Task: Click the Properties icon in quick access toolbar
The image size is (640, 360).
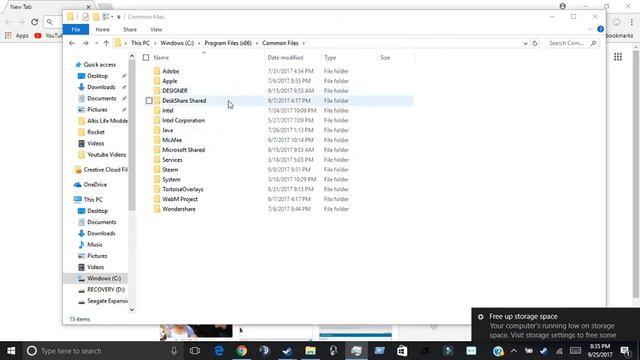Action: 85,17
